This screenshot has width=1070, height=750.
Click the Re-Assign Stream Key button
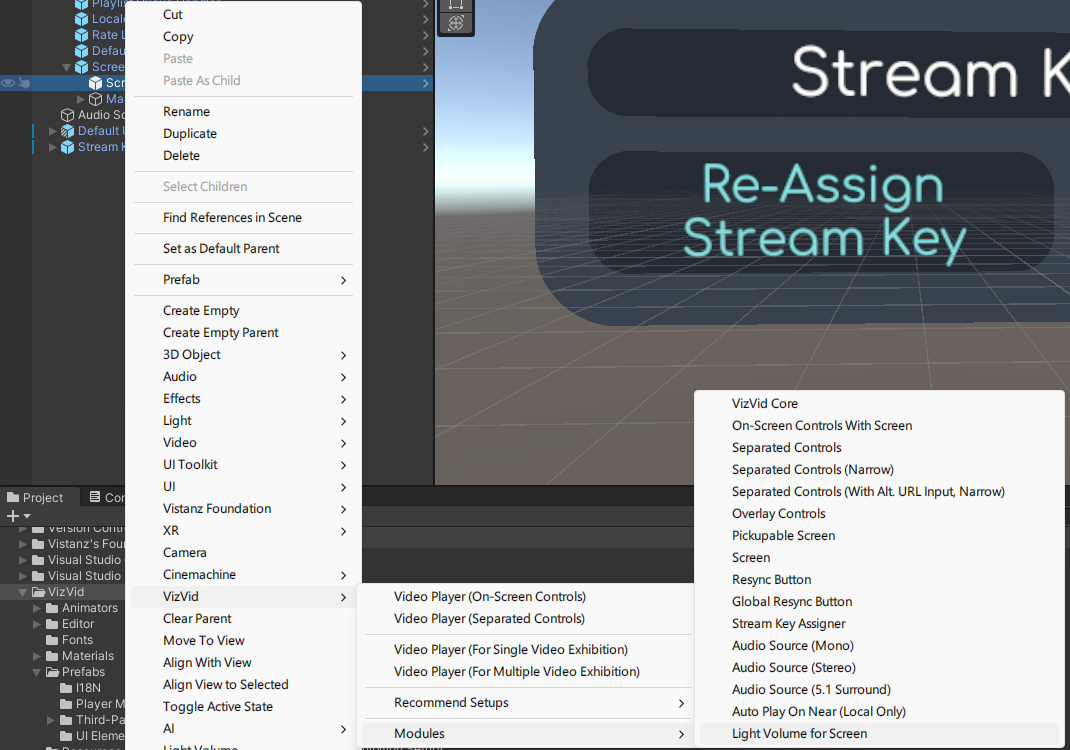pos(822,212)
